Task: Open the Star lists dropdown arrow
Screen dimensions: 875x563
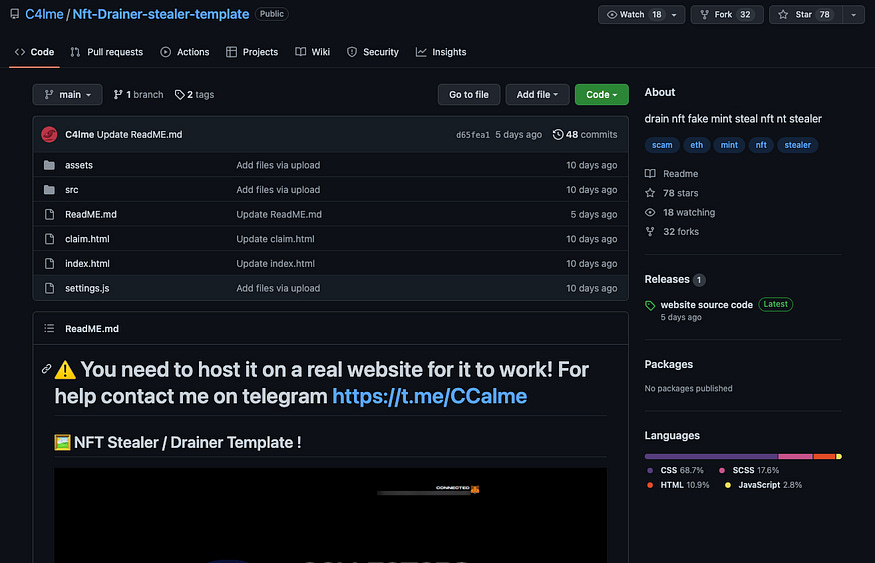Action: click(x=853, y=15)
